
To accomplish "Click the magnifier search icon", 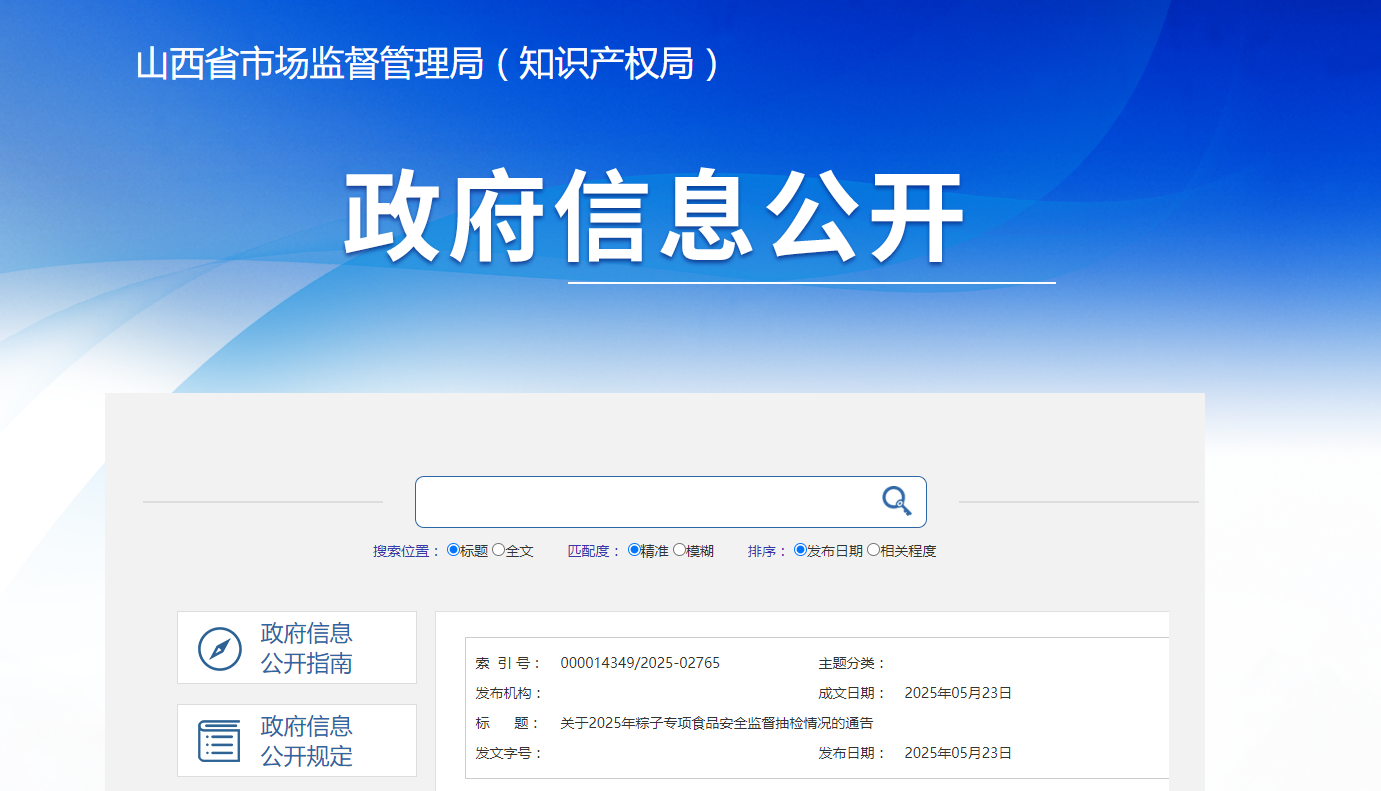I will pos(896,501).
